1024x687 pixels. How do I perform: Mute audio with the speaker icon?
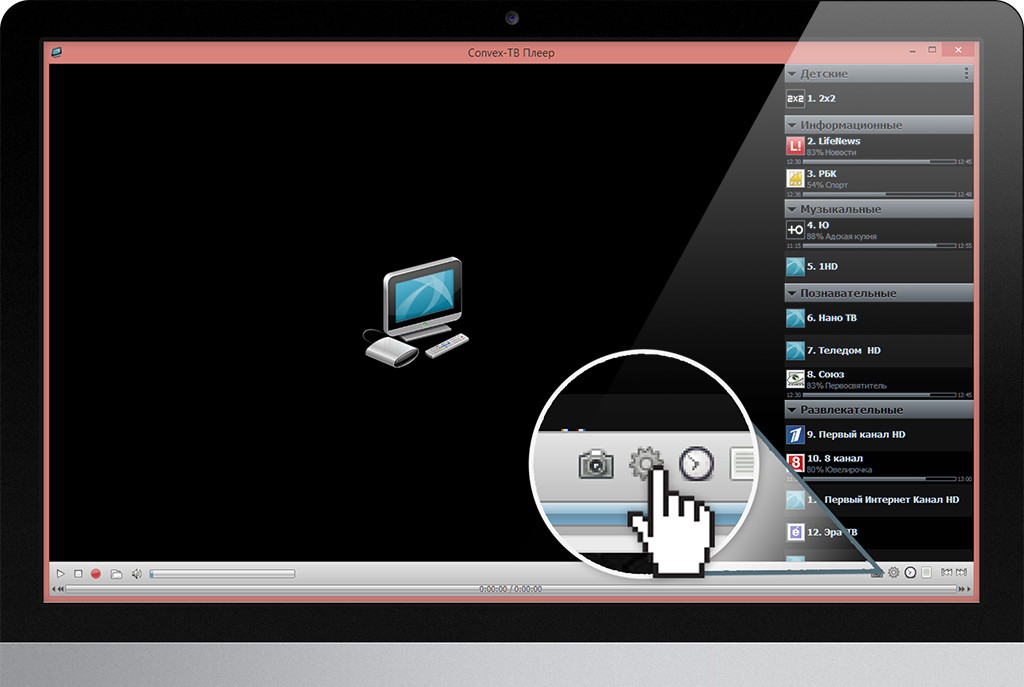point(136,574)
